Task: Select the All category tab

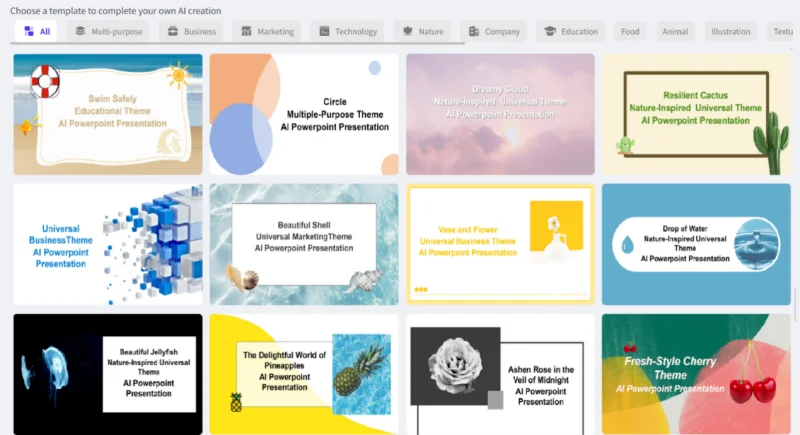Action: pos(36,31)
